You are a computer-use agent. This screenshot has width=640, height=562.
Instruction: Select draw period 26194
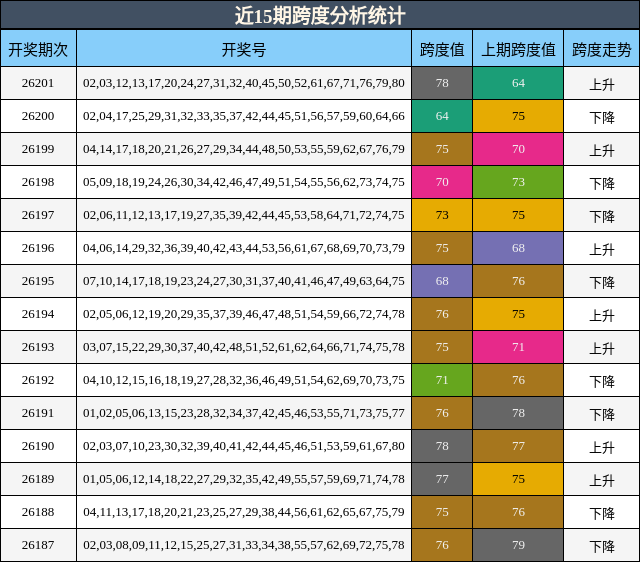pos(38,314)
